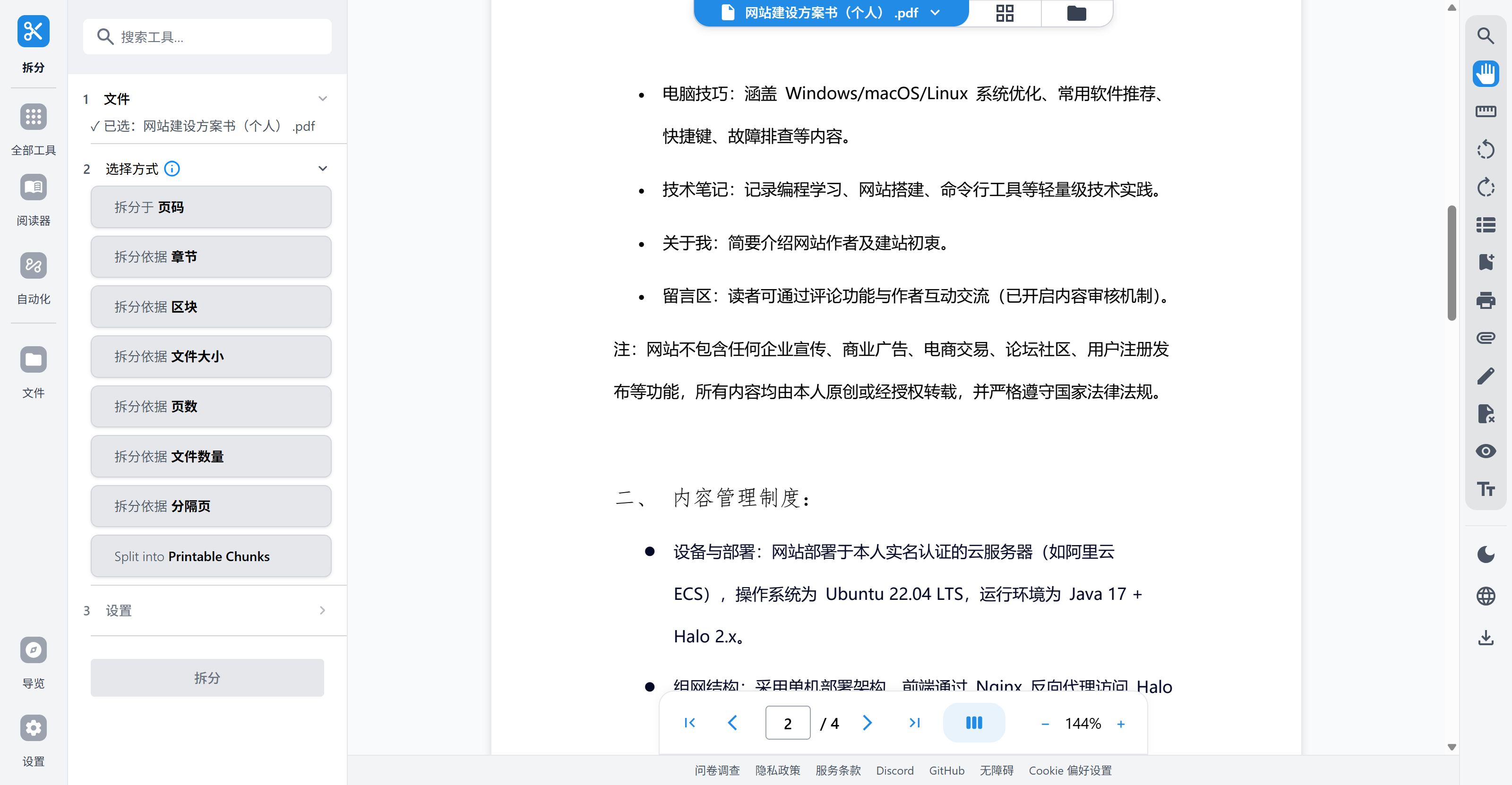
Task: Expand the 设置 step section
Action: (322, 610)
